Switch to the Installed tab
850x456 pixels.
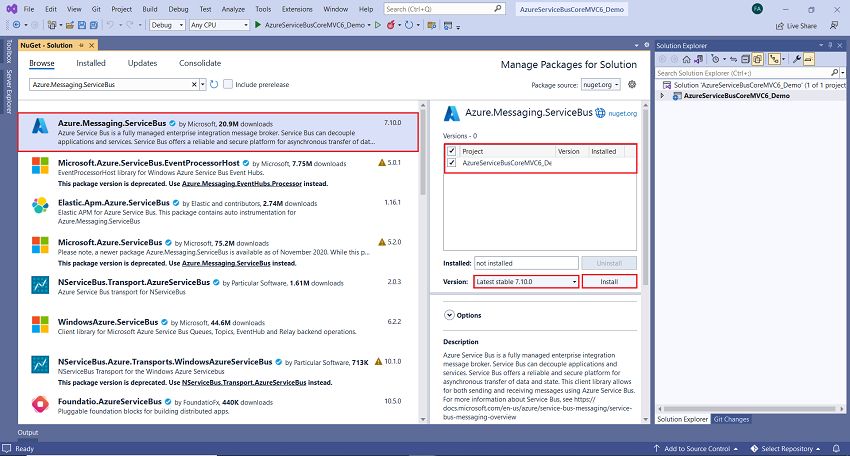(91, 63)
